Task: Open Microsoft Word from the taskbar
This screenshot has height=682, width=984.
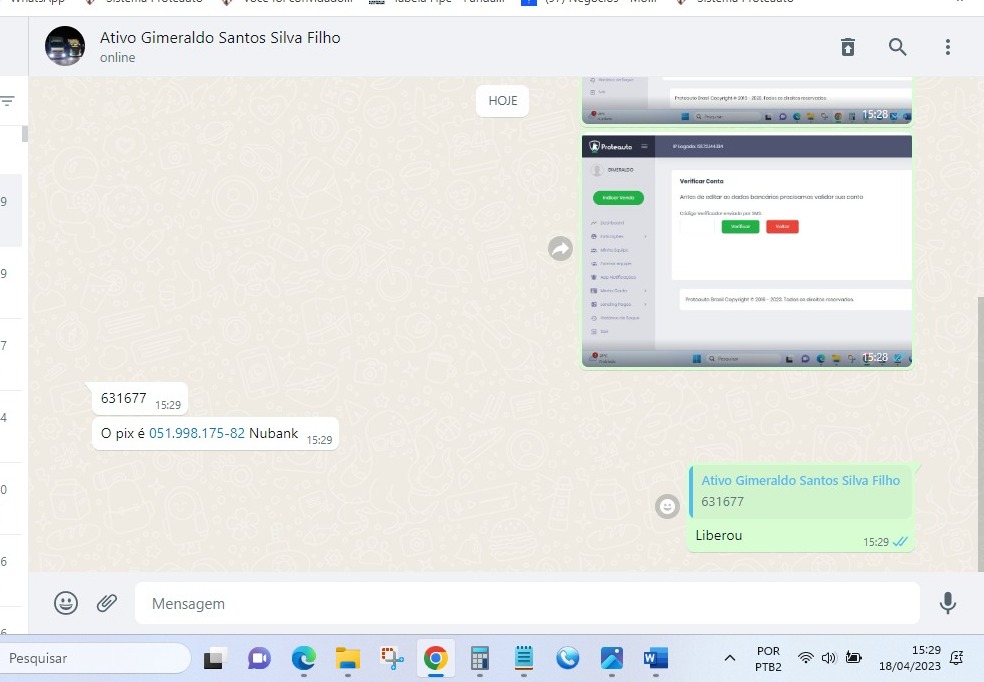Action: coord(656,658)
